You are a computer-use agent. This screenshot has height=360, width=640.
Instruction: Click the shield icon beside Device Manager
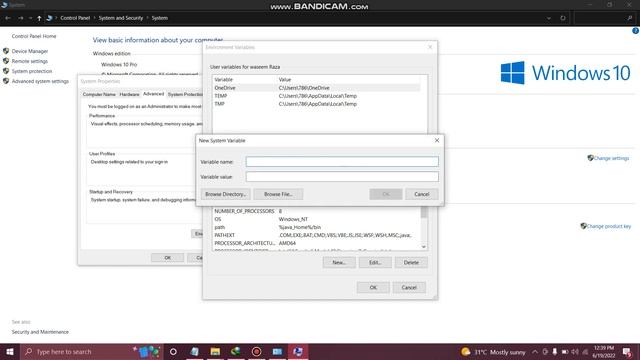pyautogui.click(x=6, y=51)
